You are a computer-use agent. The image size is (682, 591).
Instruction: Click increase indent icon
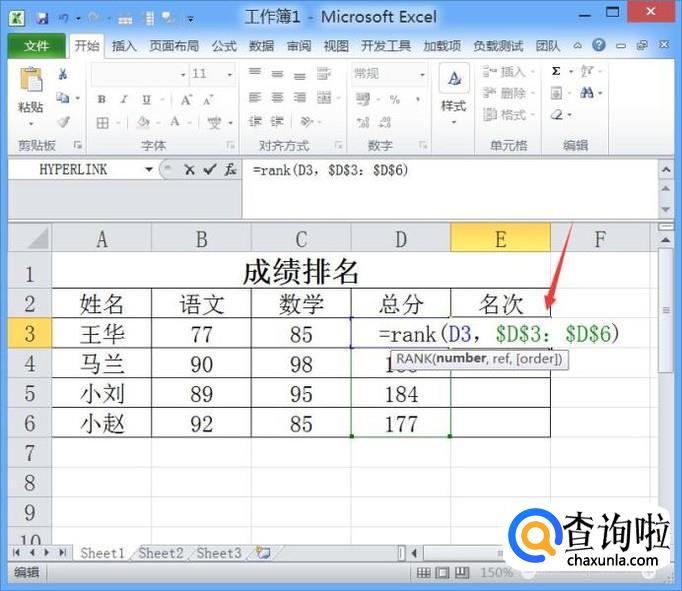[277, 122]
